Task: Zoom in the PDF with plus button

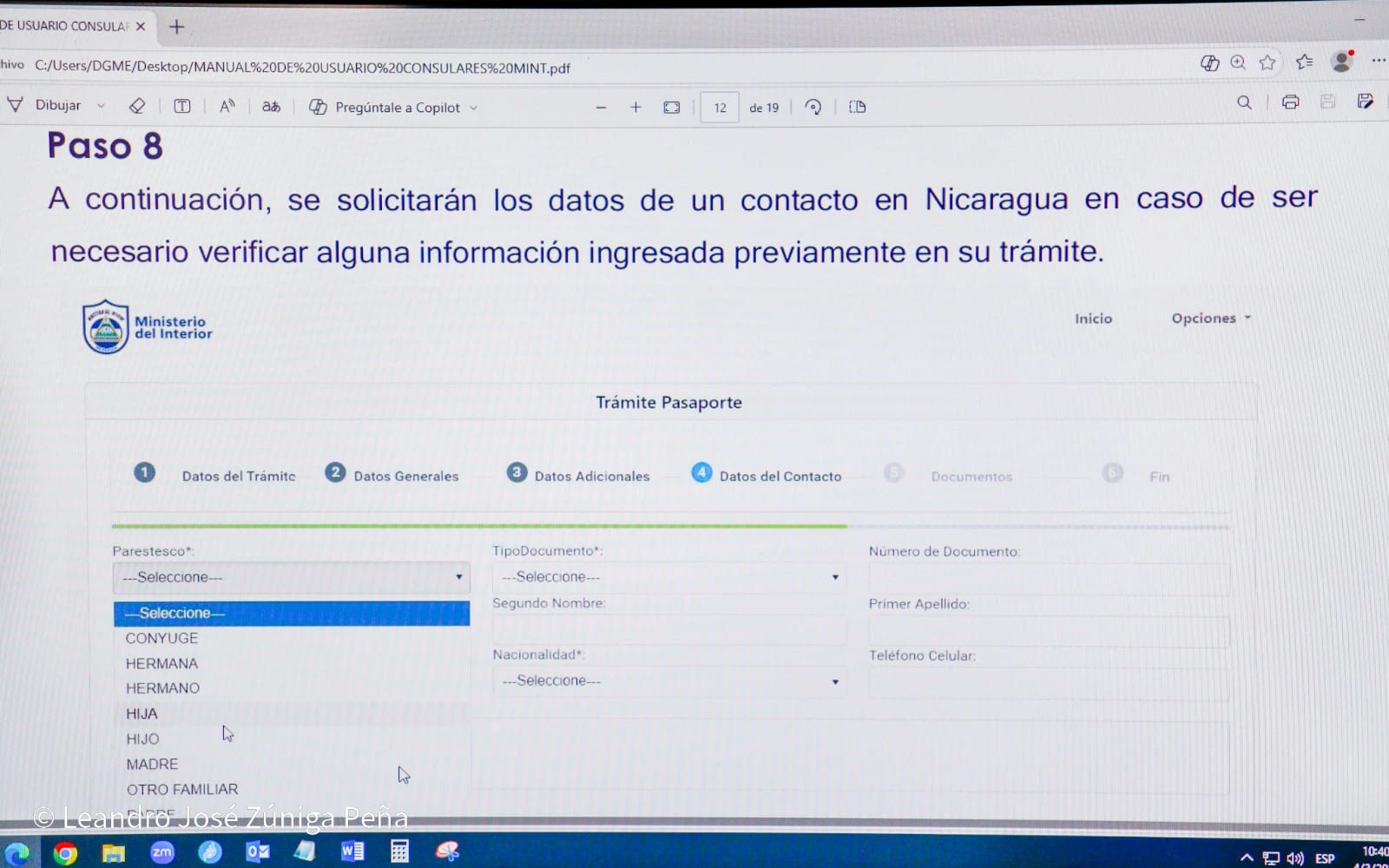Action: 635,107
